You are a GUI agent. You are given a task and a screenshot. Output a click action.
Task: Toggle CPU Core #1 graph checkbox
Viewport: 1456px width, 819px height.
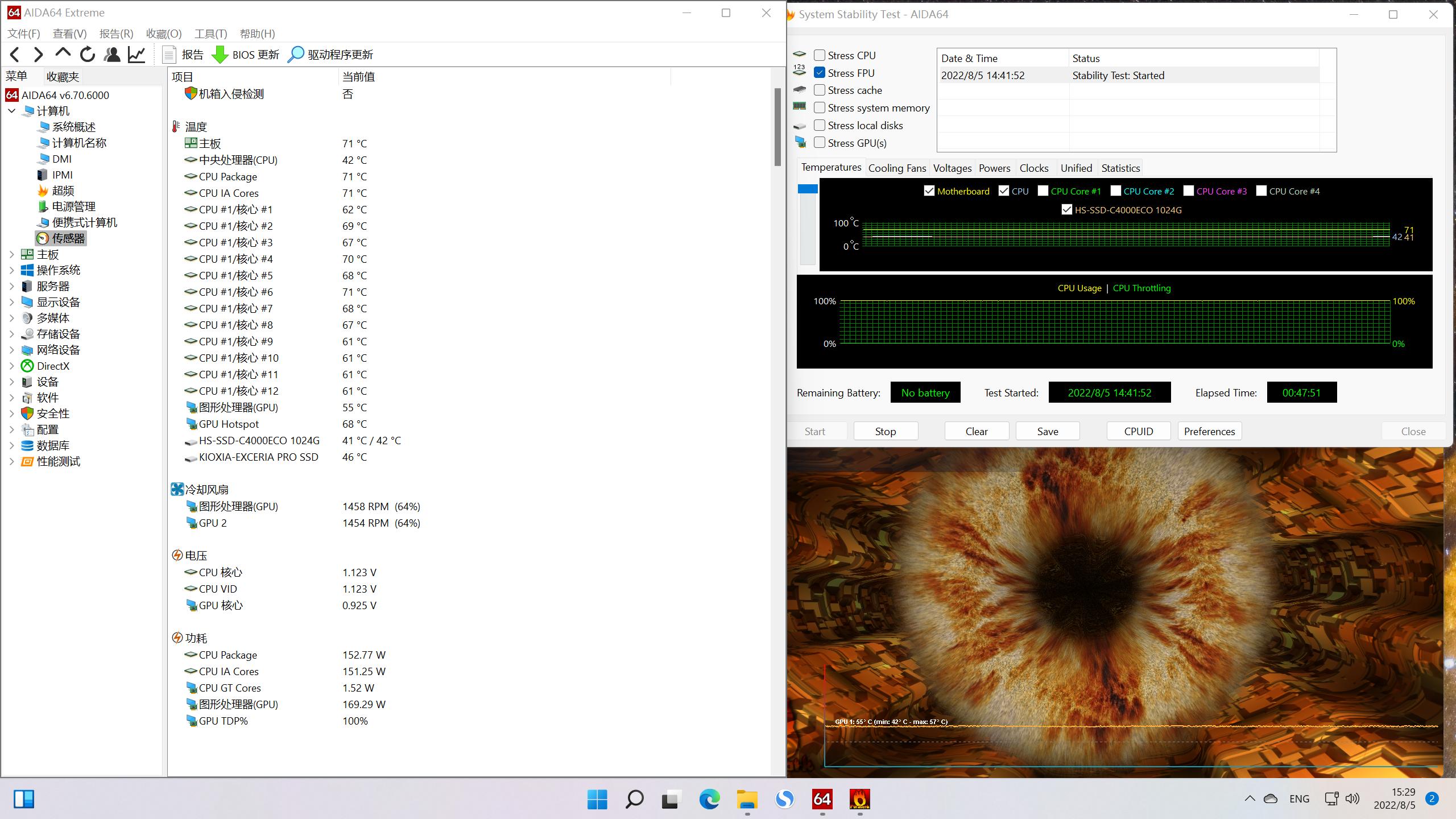(x=1043, y=191)
